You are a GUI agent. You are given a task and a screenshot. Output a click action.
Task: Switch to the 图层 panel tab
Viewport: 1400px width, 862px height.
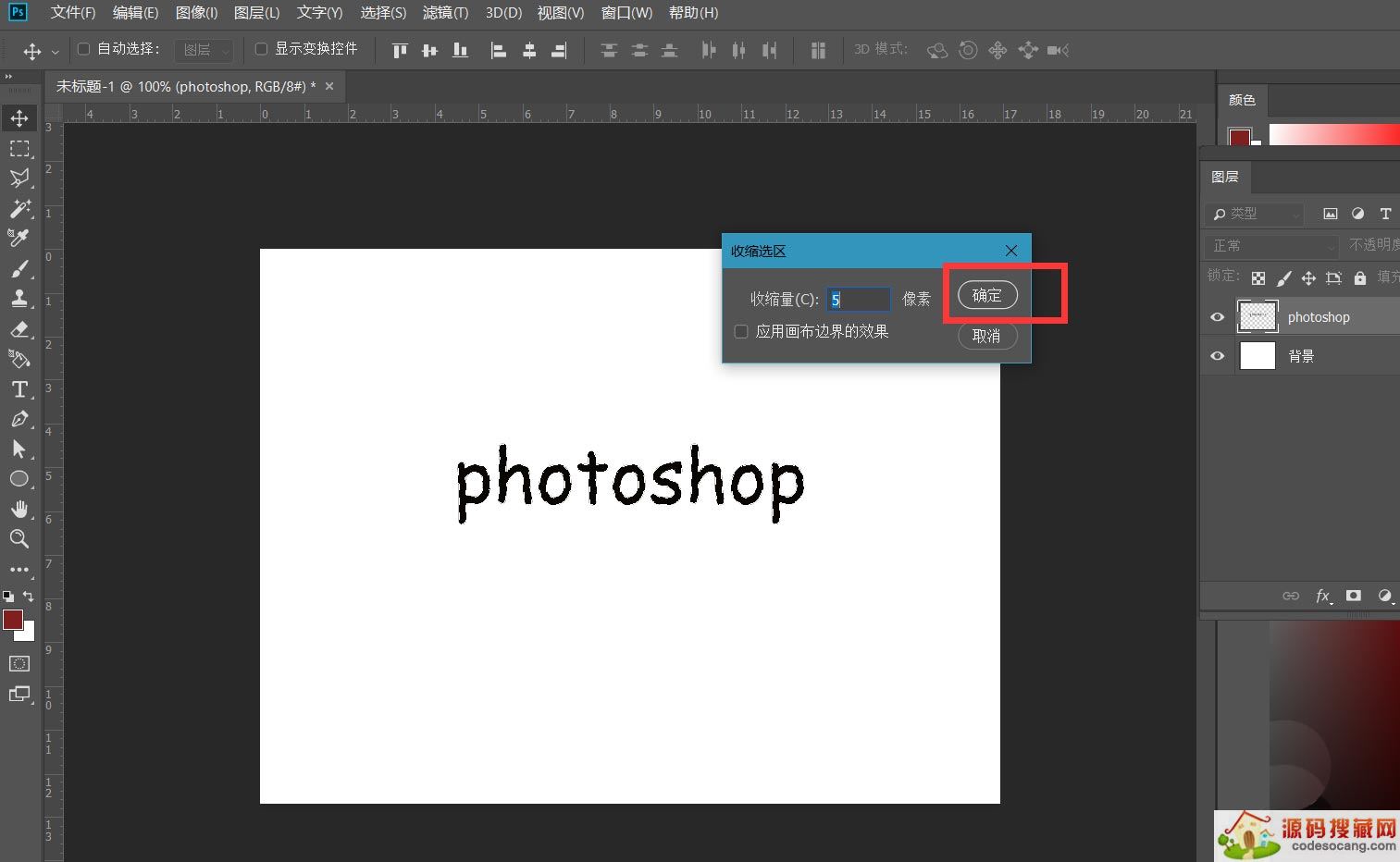click(1224, 177)
